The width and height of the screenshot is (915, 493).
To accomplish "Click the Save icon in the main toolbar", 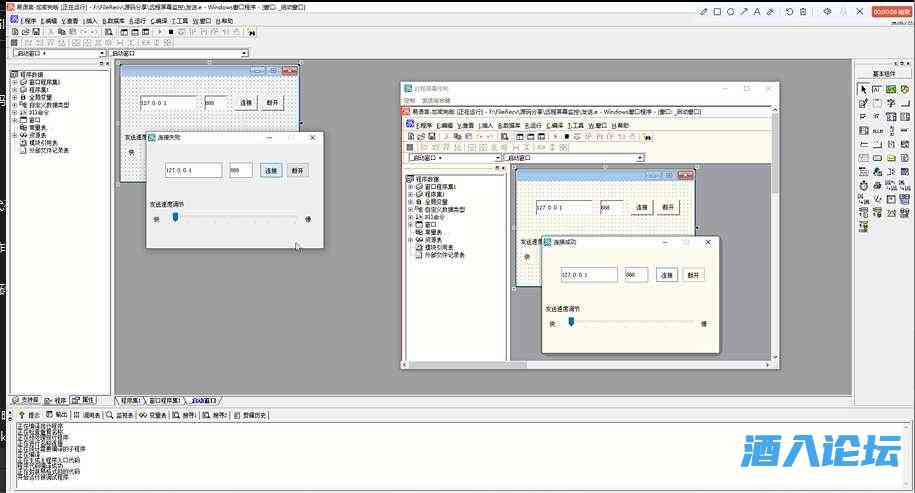I will [x=36, y=32].
